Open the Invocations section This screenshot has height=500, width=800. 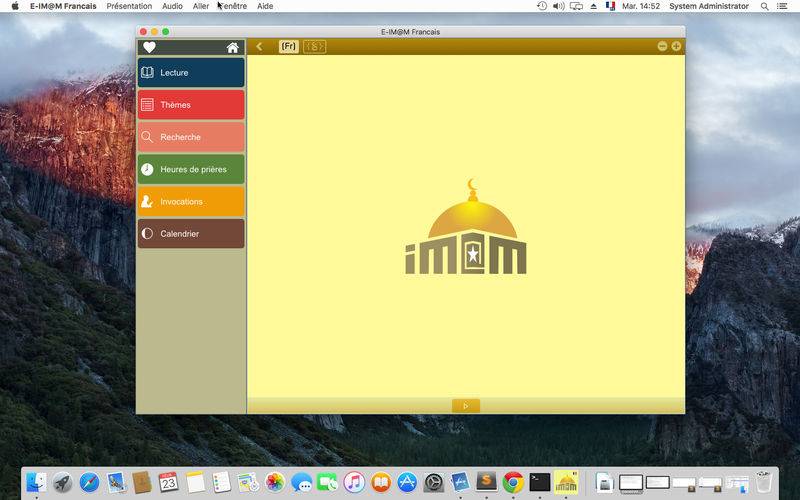tap(191, 201)
